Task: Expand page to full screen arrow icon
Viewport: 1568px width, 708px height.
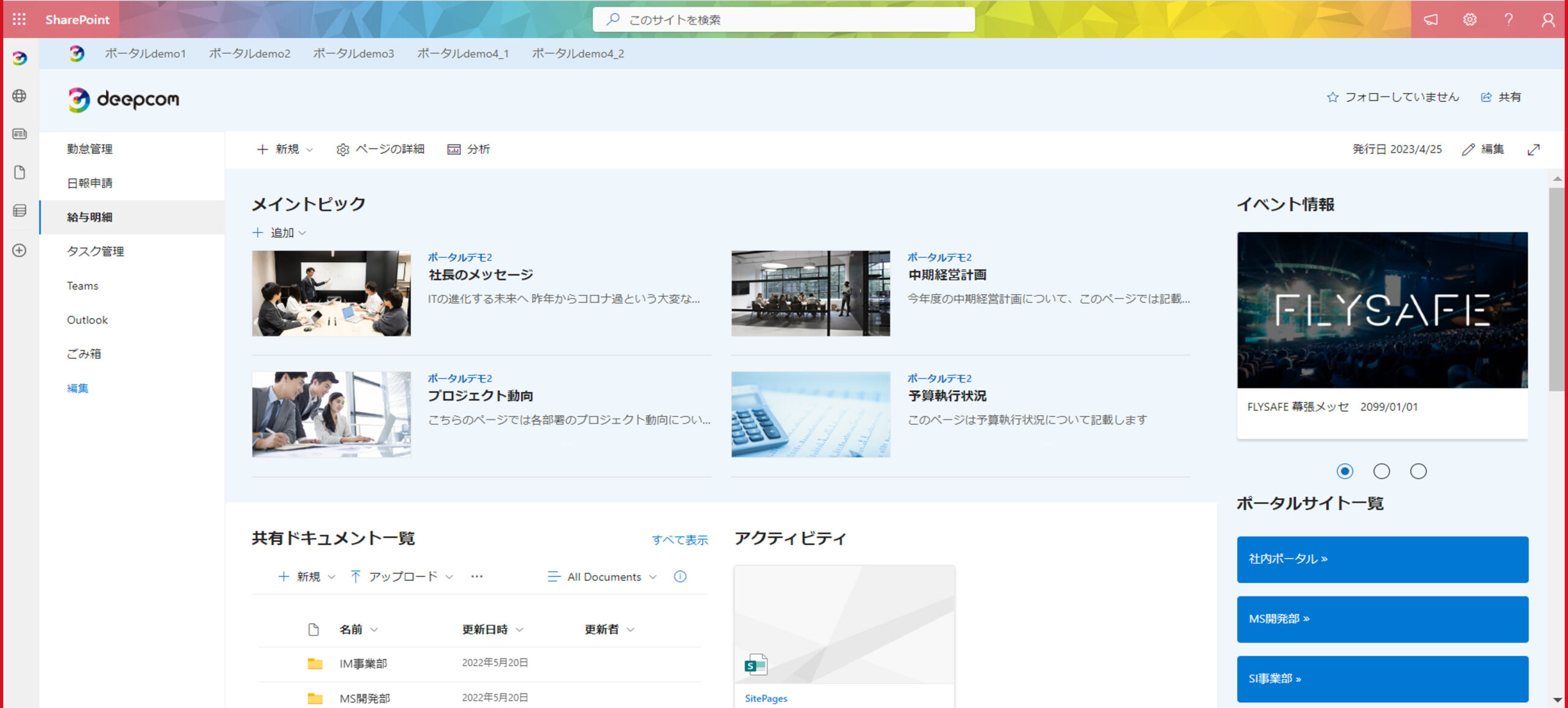Action: click(1533, 149)
